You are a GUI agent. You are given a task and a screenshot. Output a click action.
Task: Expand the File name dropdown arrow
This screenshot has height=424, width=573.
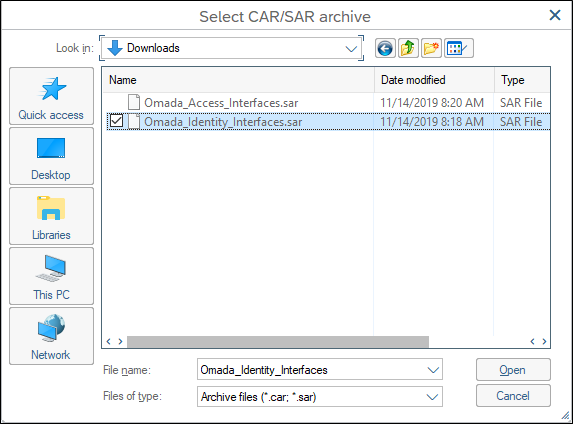point(433,370)
